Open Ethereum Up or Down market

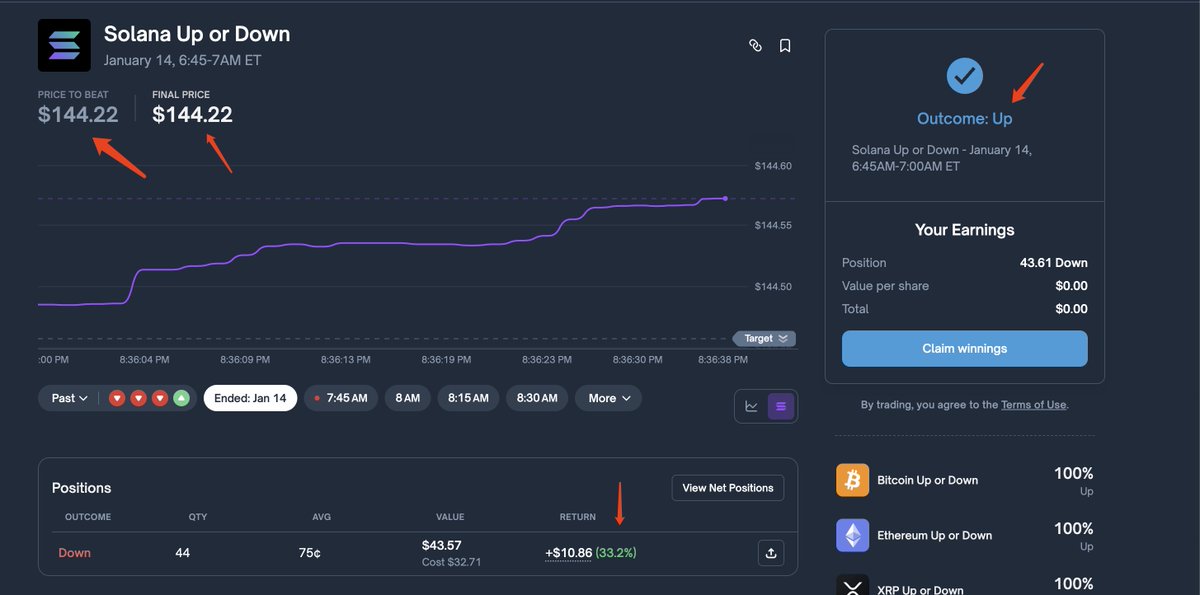935,535
